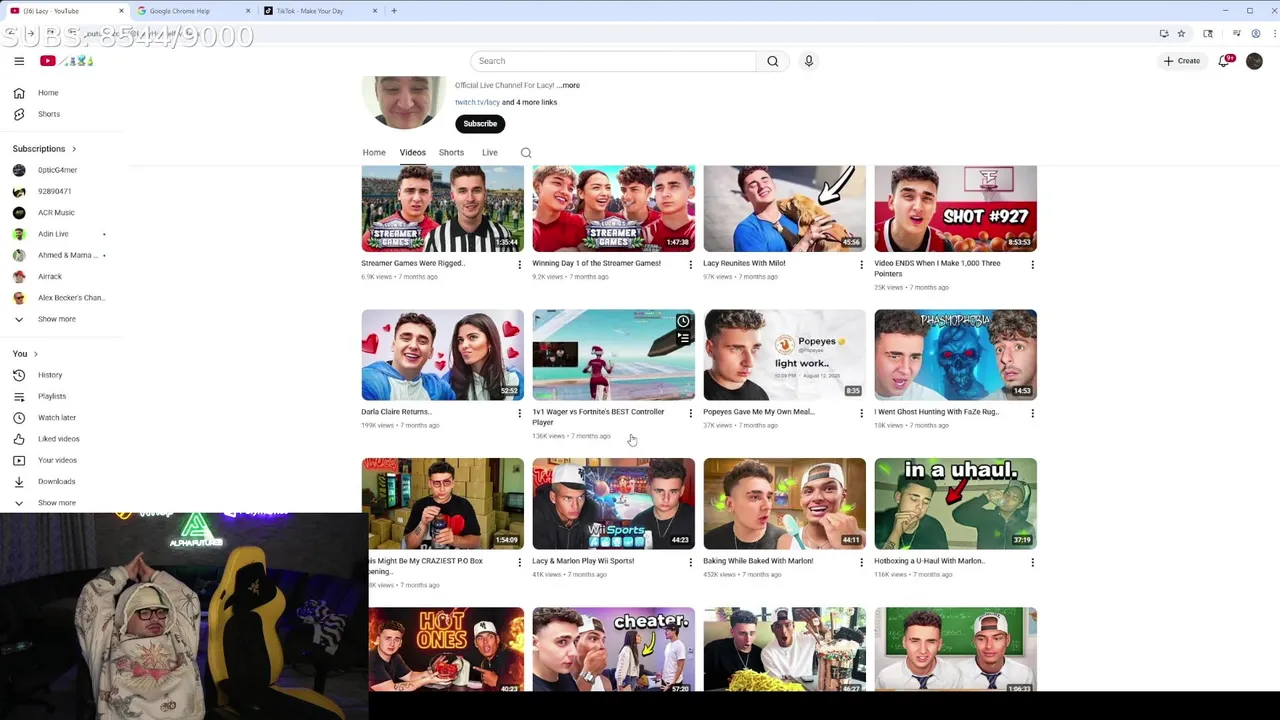Open the new browser tab plus button

pyautogui.click(x=394, y=11)
